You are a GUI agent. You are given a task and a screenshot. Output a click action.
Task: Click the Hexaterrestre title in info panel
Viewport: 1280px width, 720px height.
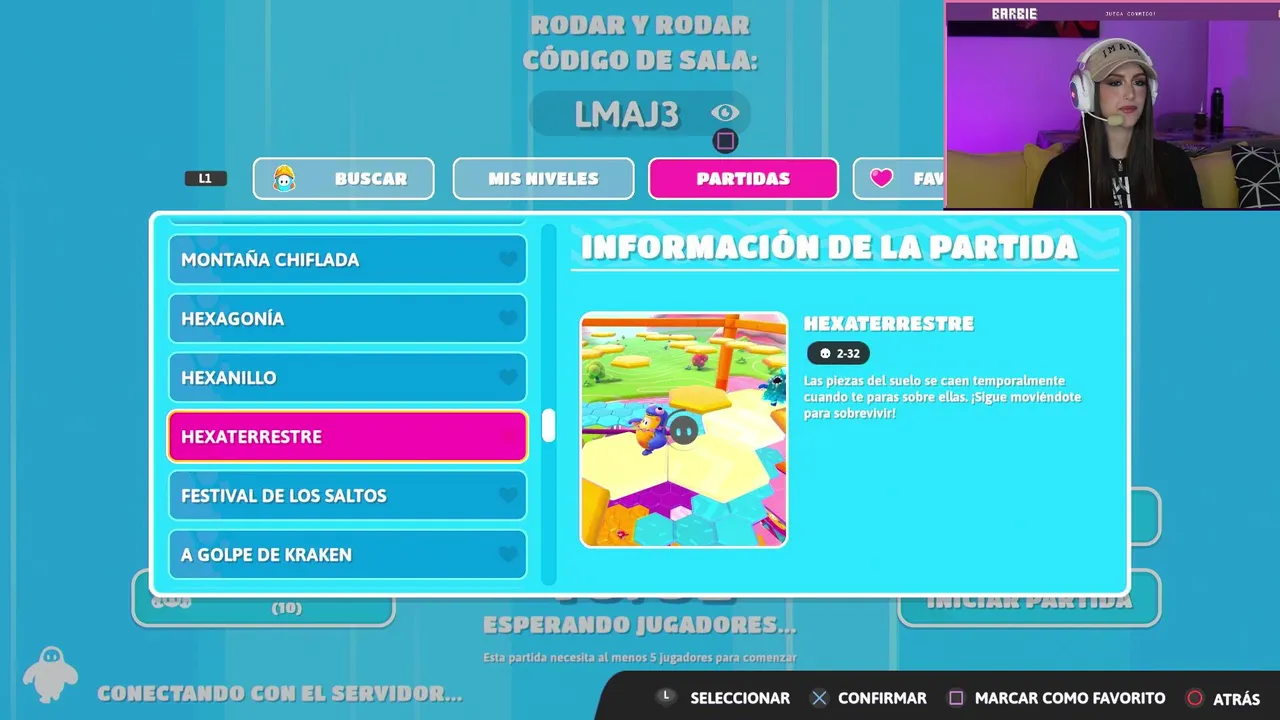coord(889,323)
